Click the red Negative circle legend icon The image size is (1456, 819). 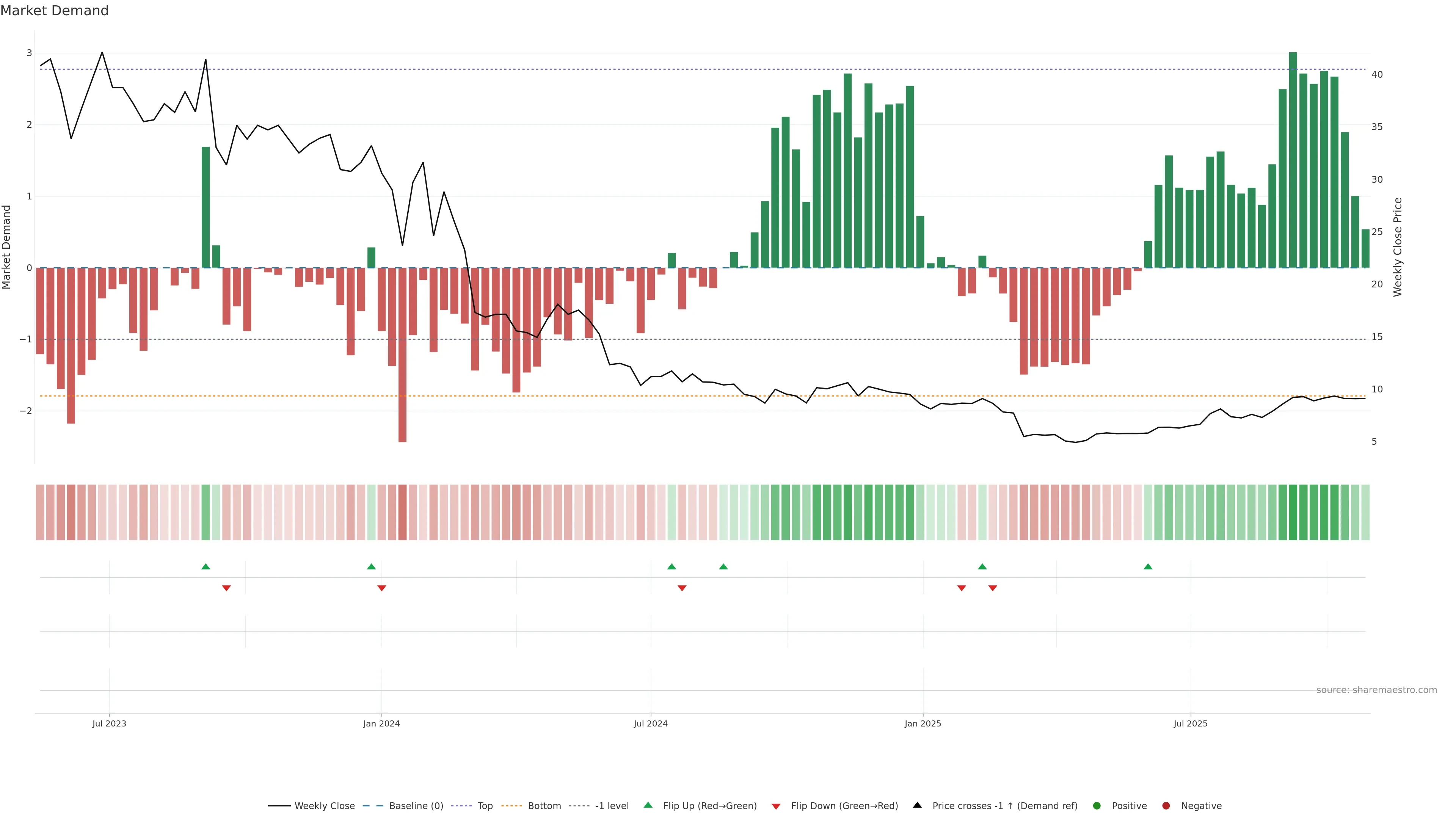1166,805
